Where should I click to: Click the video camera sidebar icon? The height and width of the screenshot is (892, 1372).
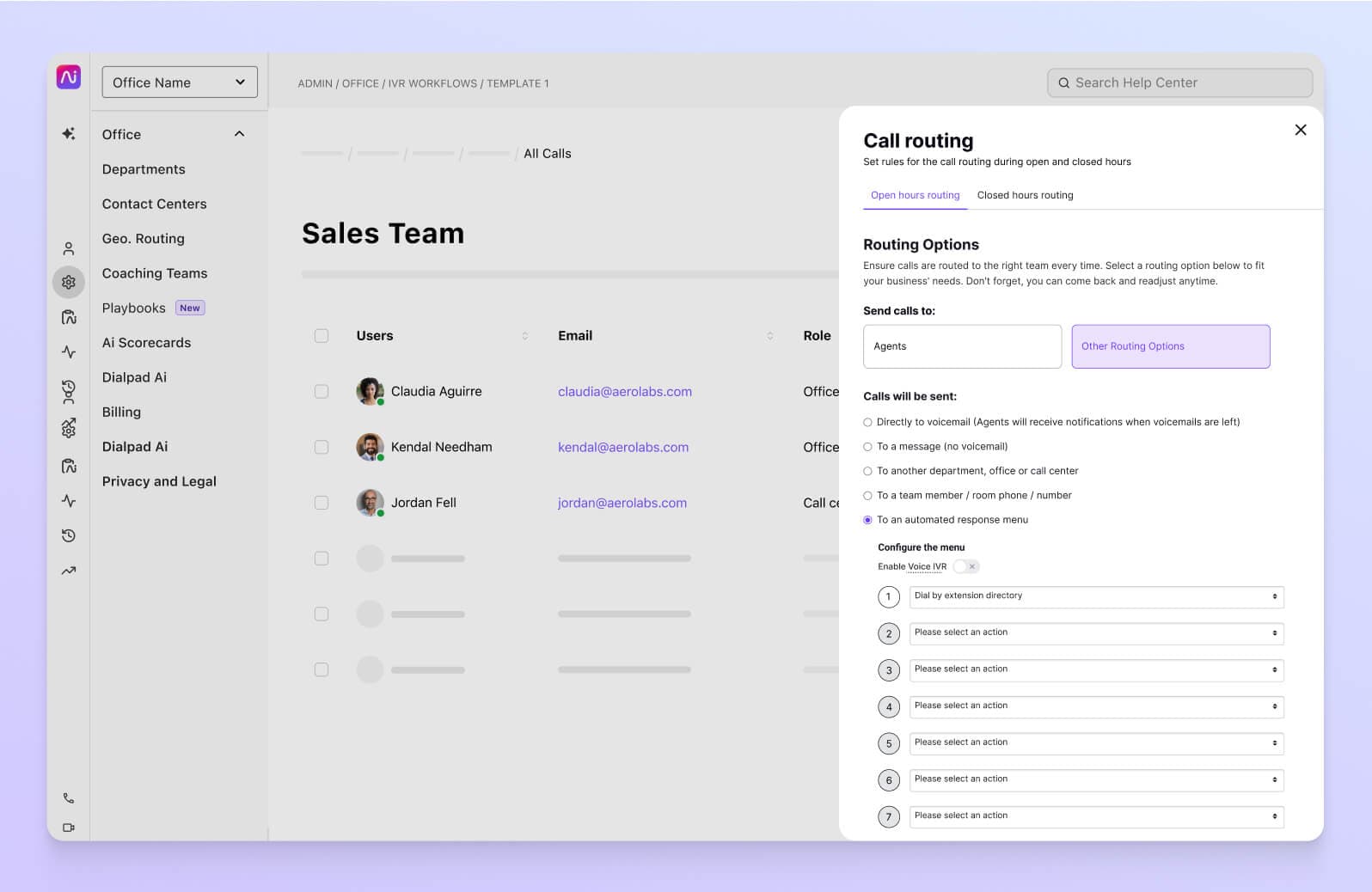(x=69, y=828)
